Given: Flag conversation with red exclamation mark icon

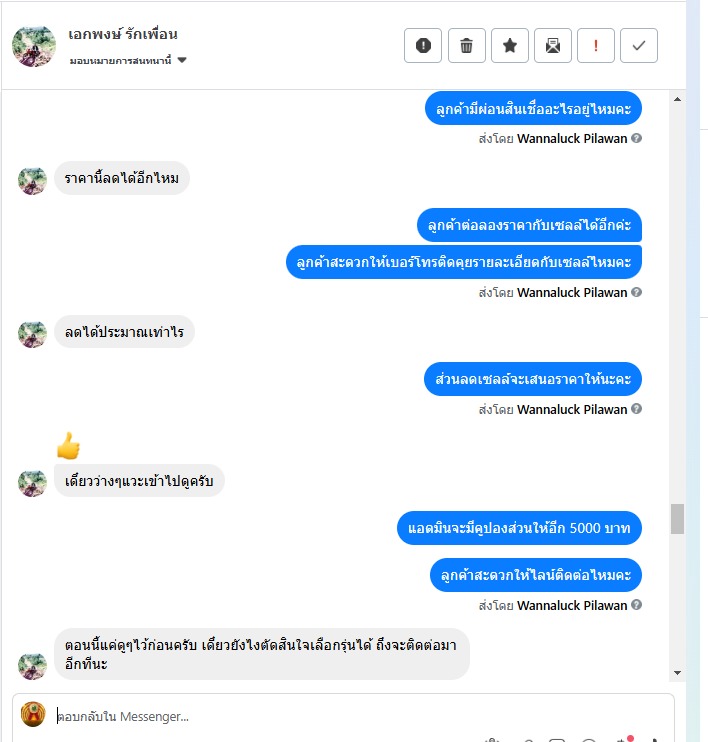Looking at the screenshot, I should point(596,45).
